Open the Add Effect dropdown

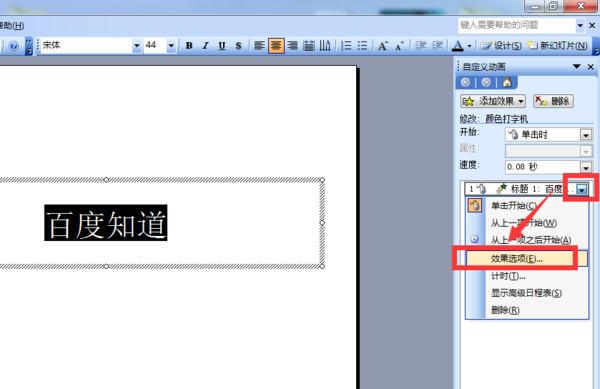tap(493, 101)
